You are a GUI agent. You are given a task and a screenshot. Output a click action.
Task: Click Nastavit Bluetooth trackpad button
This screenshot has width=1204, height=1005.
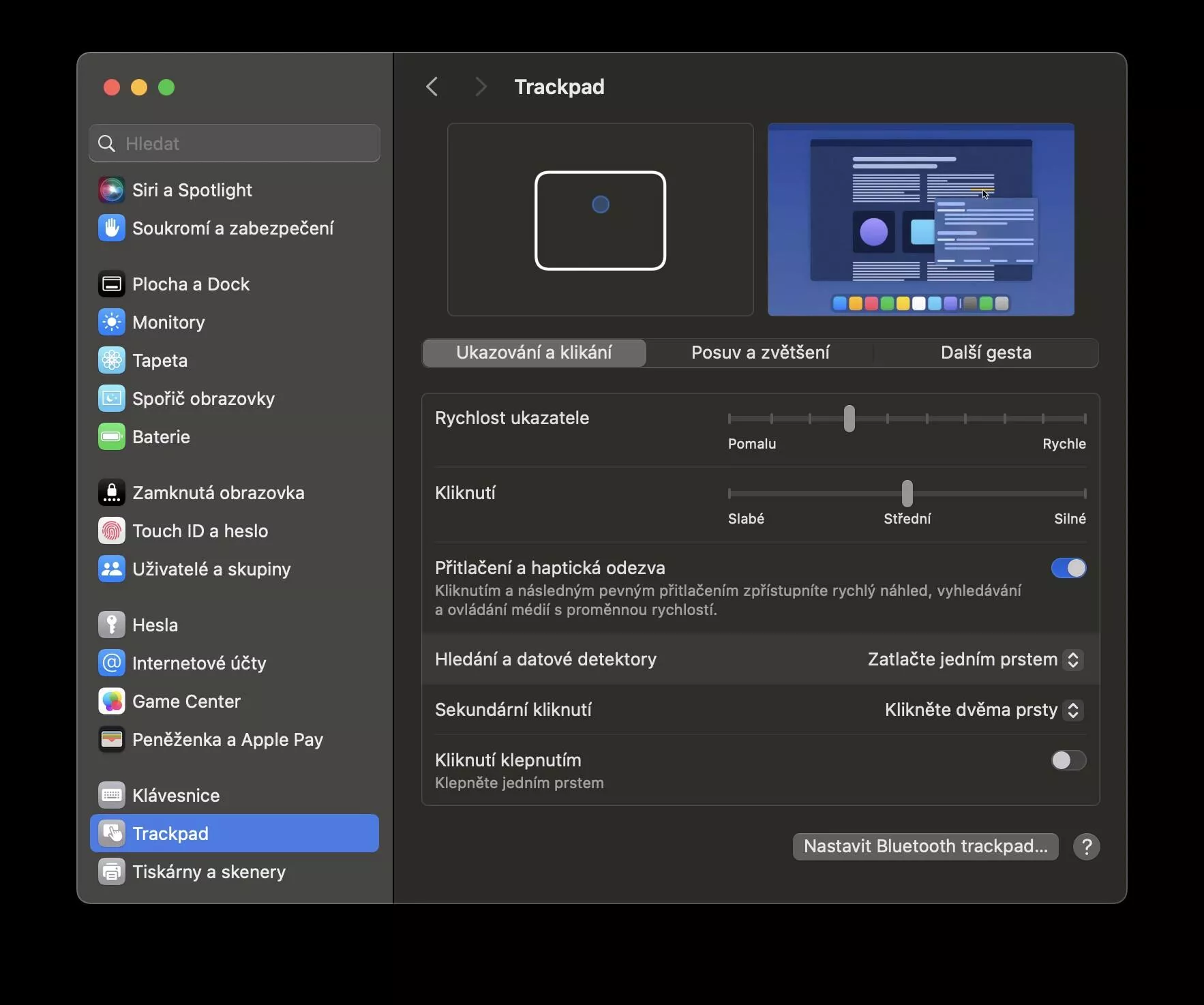pos(925,846)
